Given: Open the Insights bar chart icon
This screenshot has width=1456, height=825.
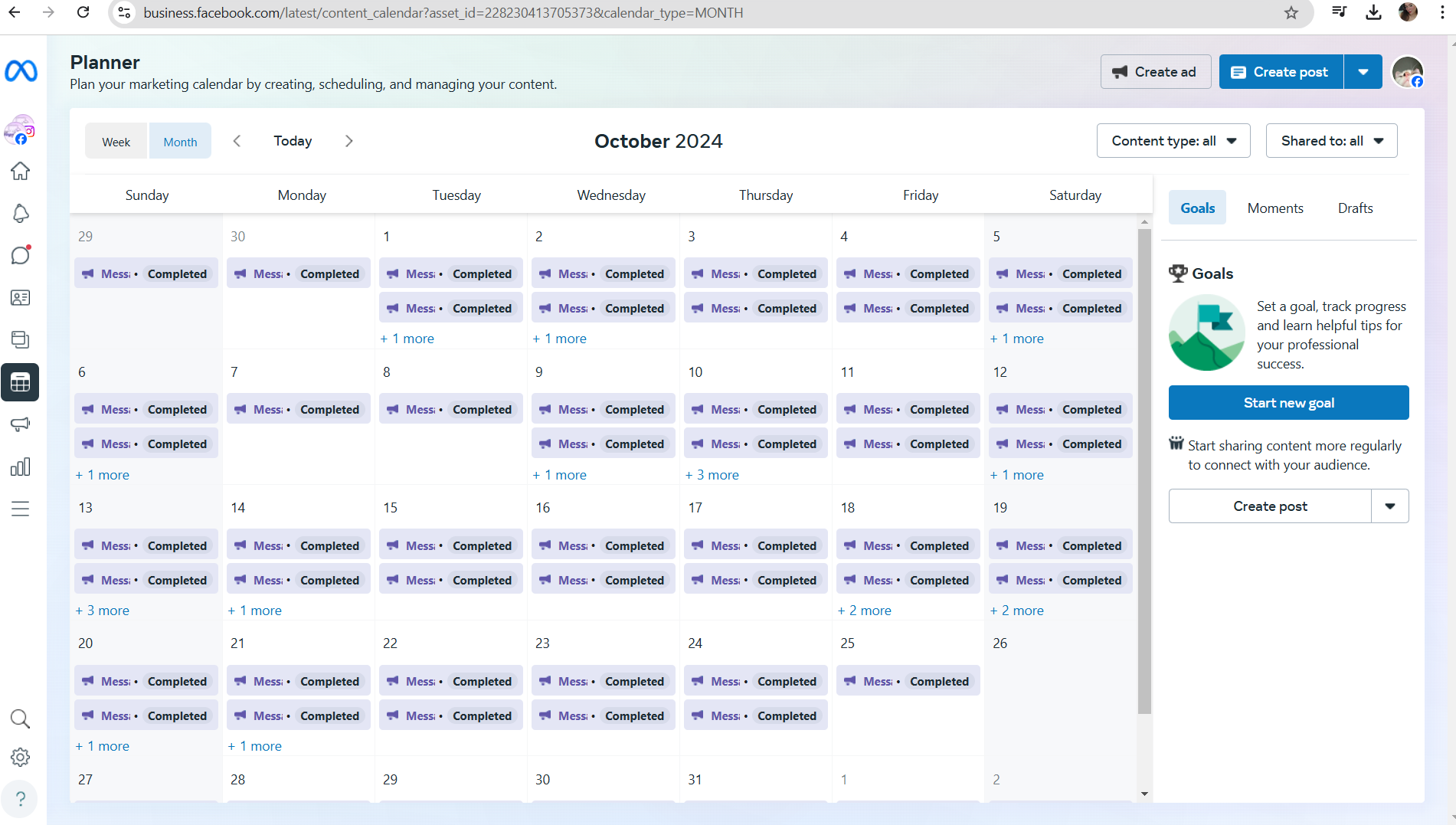Looking at the screenshot, I should click(x=21, y=467).
